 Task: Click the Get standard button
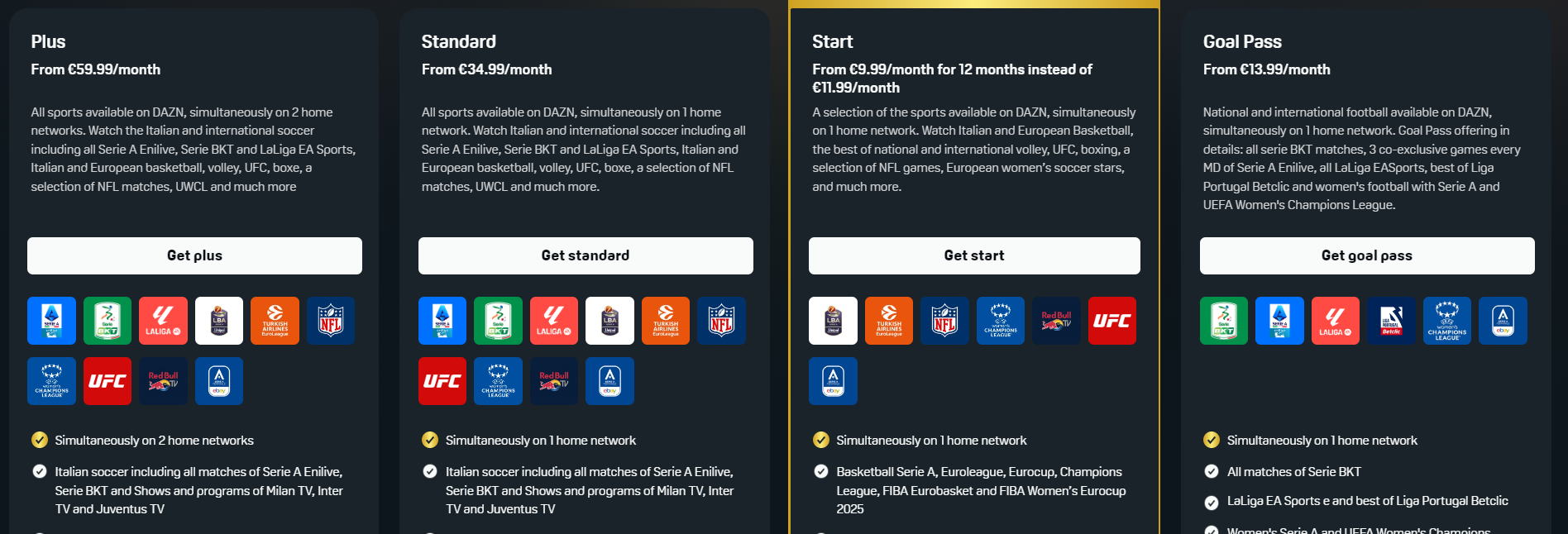tap(586, 255)
